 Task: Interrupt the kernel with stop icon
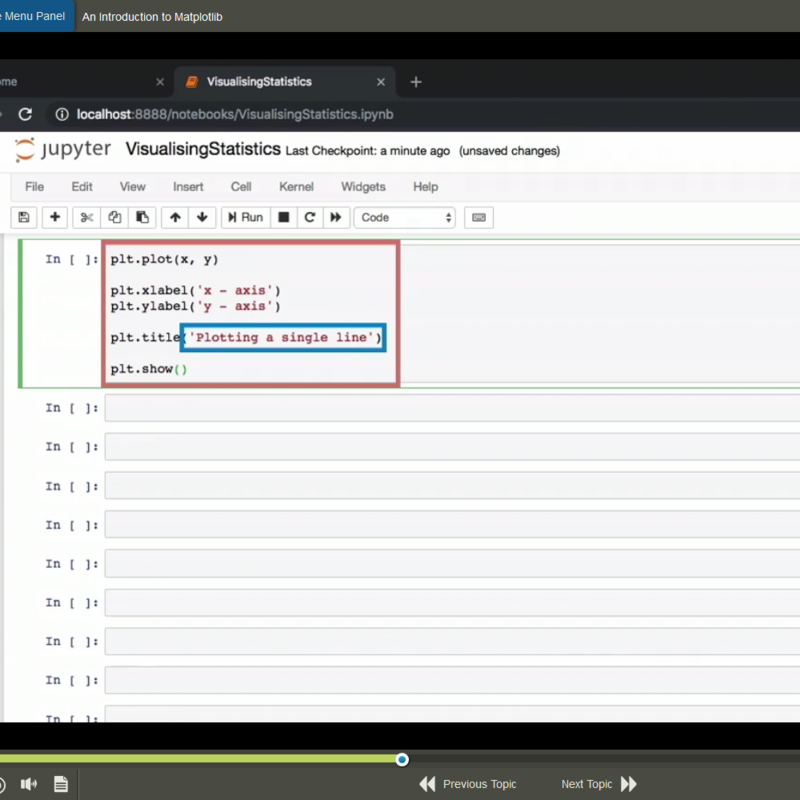(284, 217)
